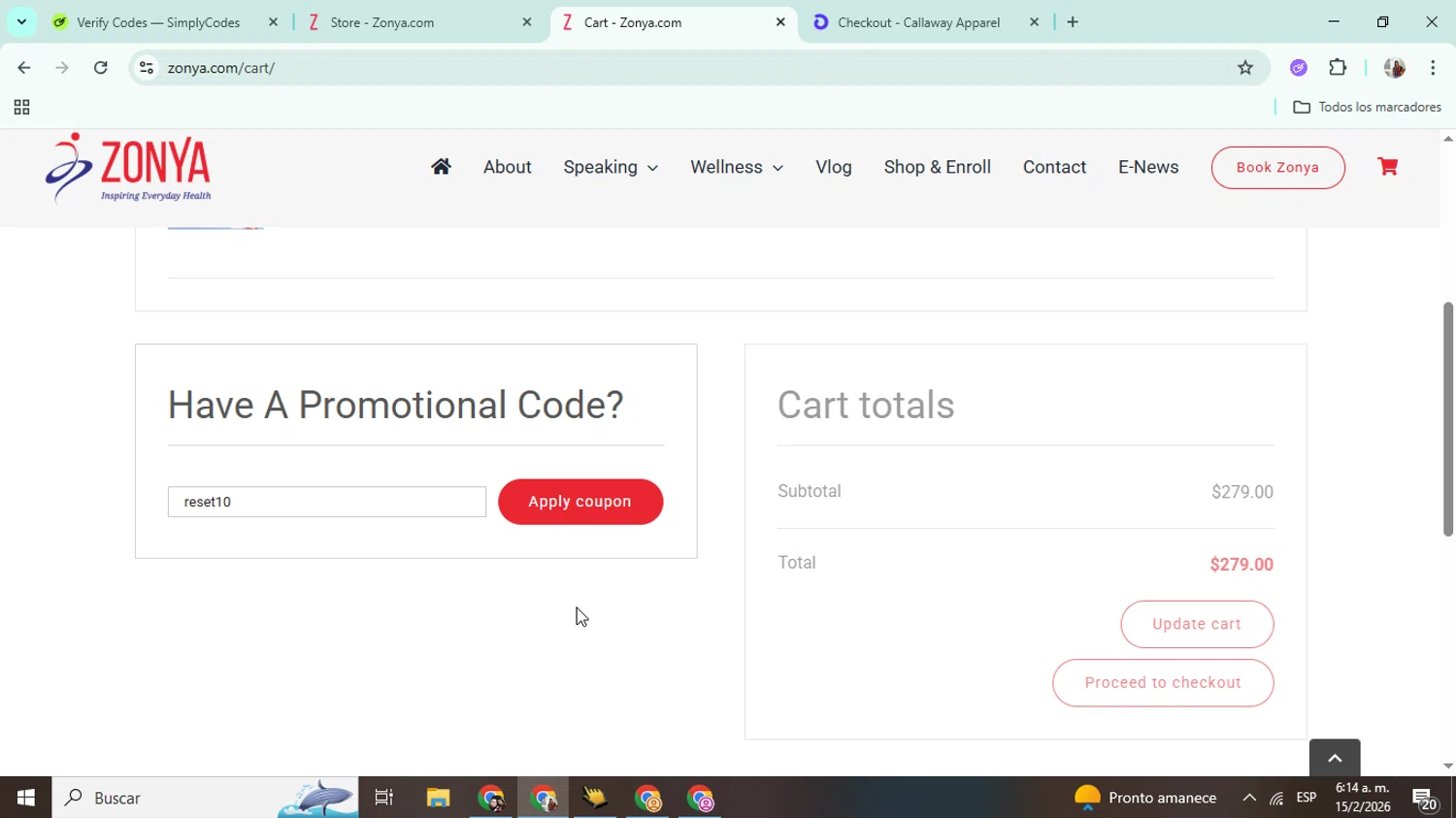Open Todos los marcadores folder
Screen dimensions: 1456x818
(x=1368, y=107)
